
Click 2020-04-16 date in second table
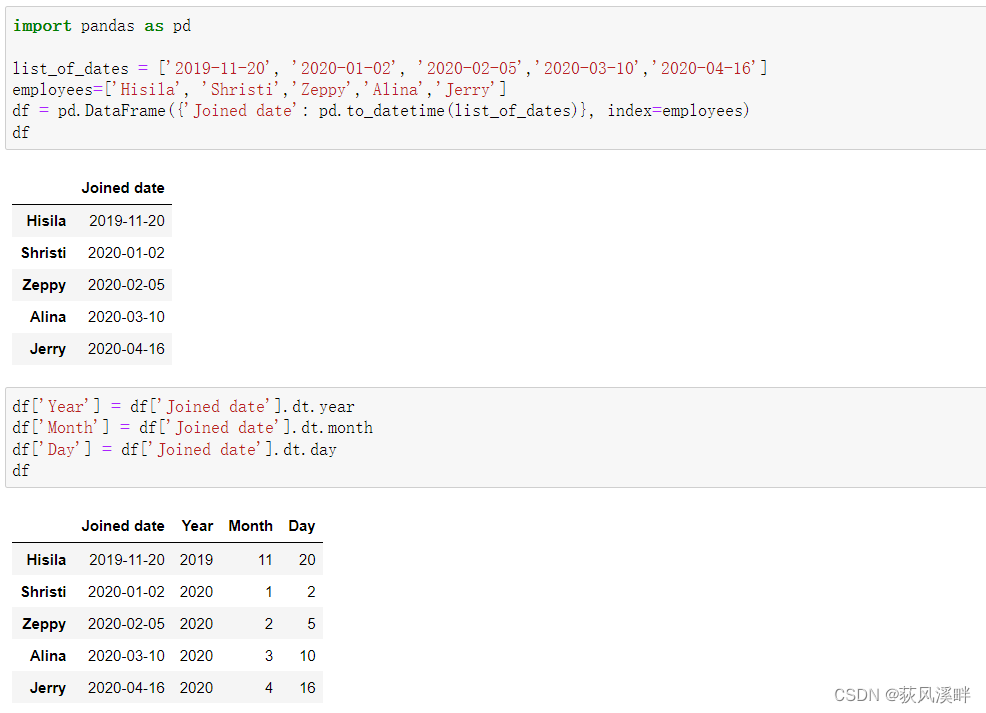(126, 688)
